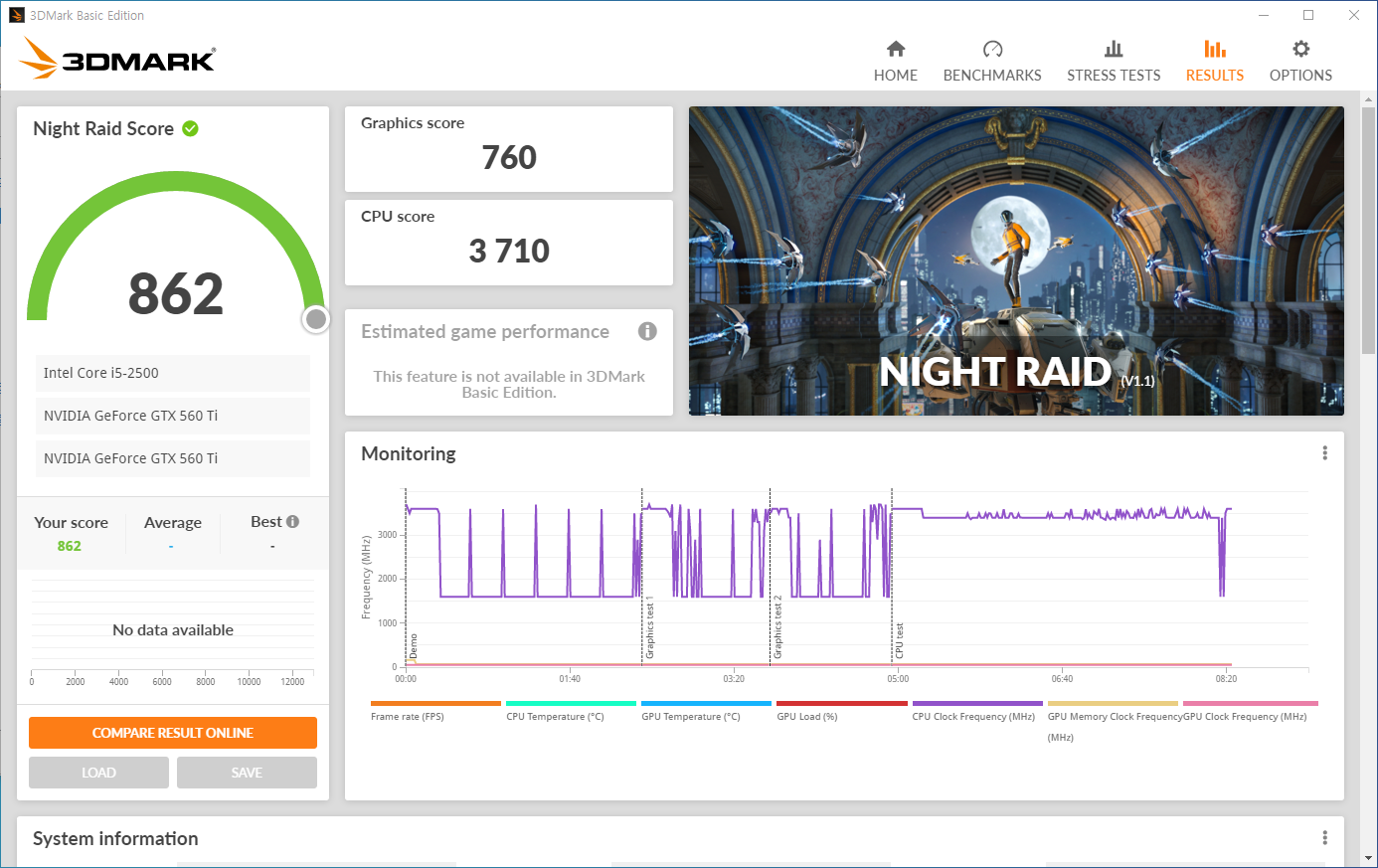Toggle GPU Clock Frequency legend series
1378x868 pixels.
(1250, 711)
